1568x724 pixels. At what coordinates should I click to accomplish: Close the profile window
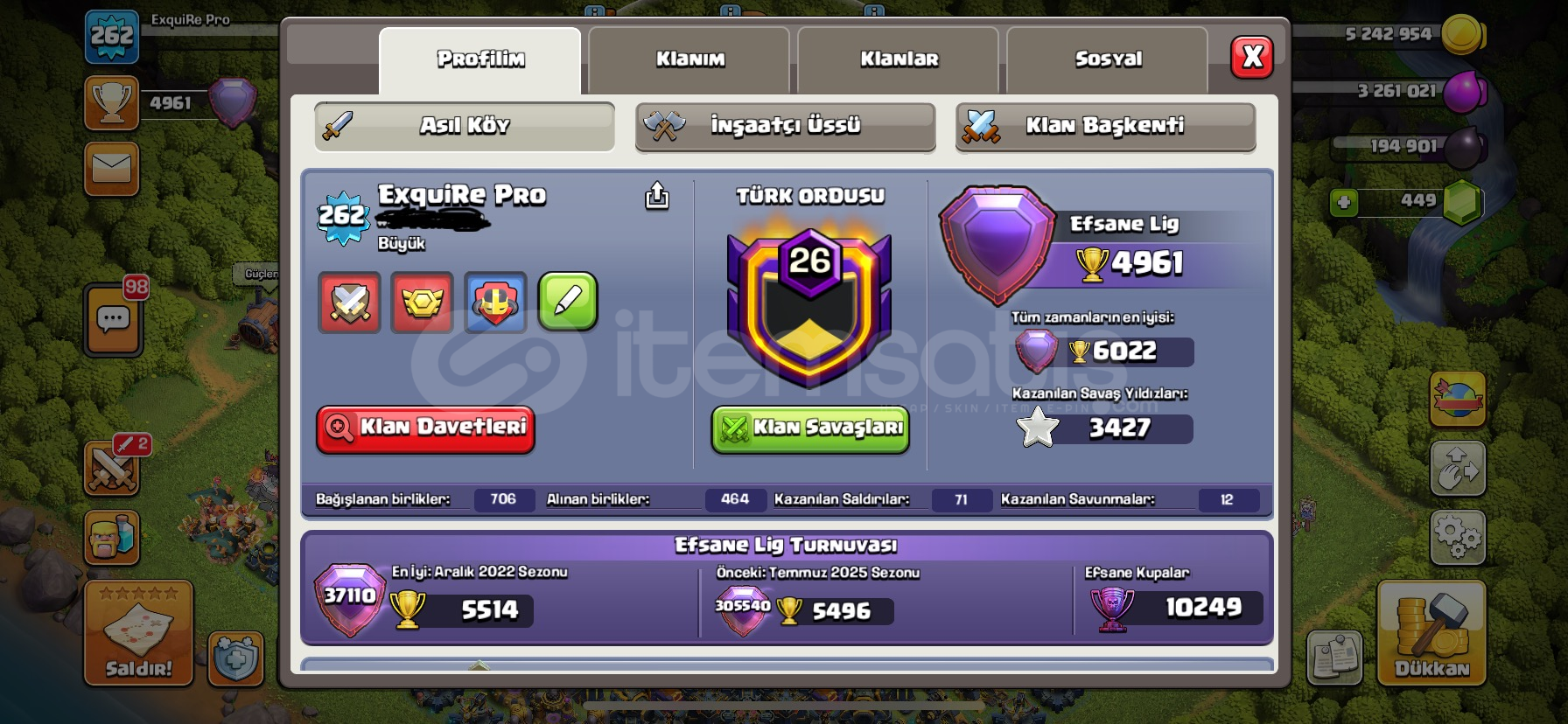(1252, 58)
